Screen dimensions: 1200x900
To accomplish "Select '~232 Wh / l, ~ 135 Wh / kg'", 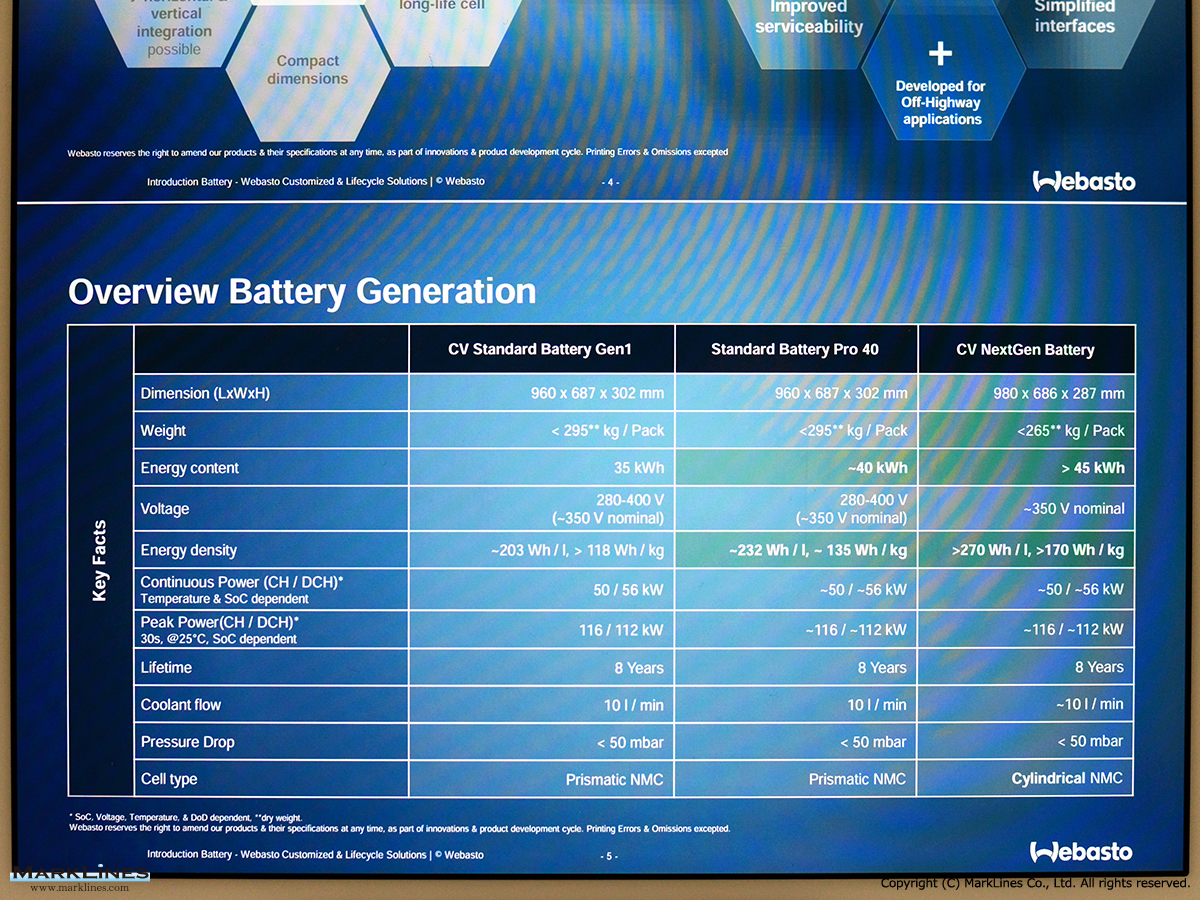I will pos(819,550).
